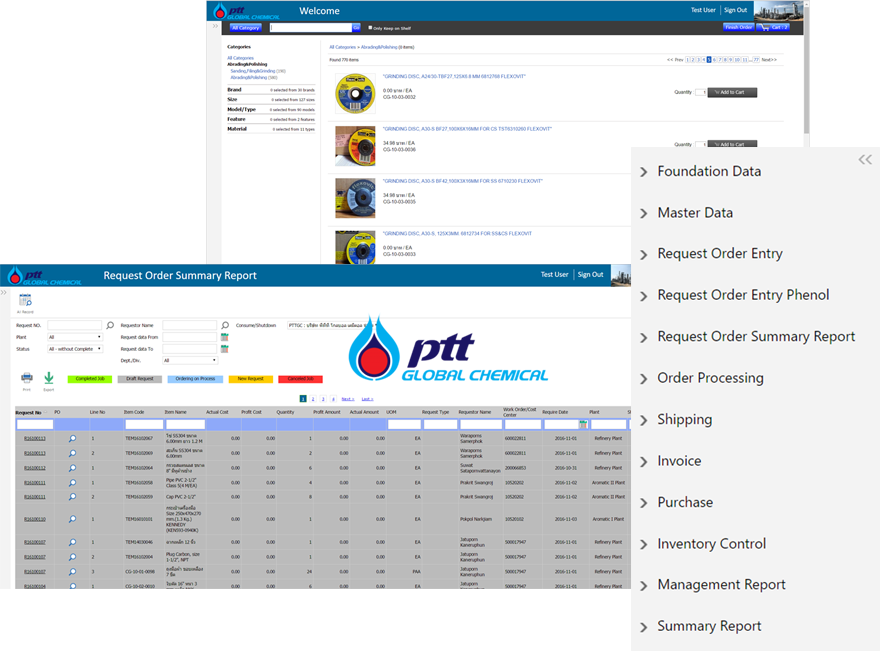
Task: Click the expand arrows at the Welcome window's left edge
Action: (x=214, y=26)
